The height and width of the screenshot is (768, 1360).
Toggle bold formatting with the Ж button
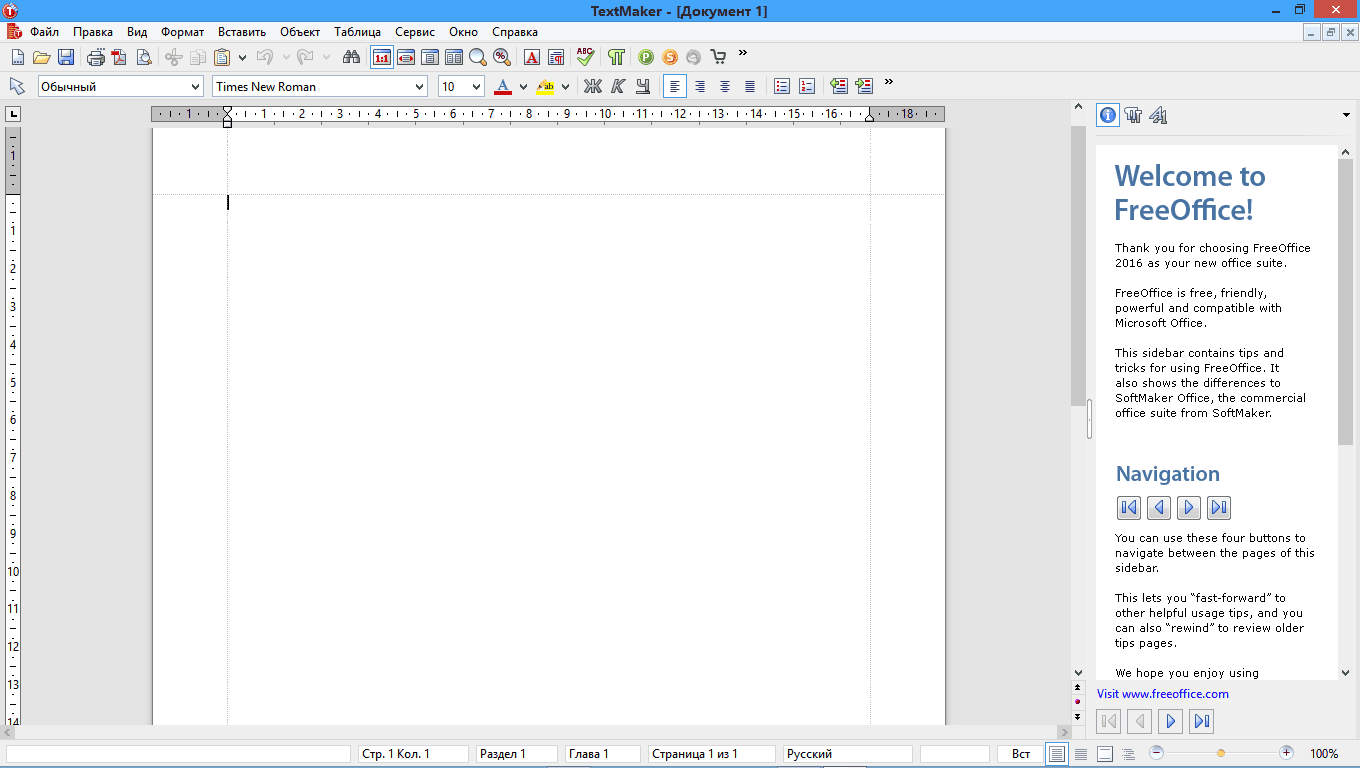pyautogui.click(x=593, y=87)
